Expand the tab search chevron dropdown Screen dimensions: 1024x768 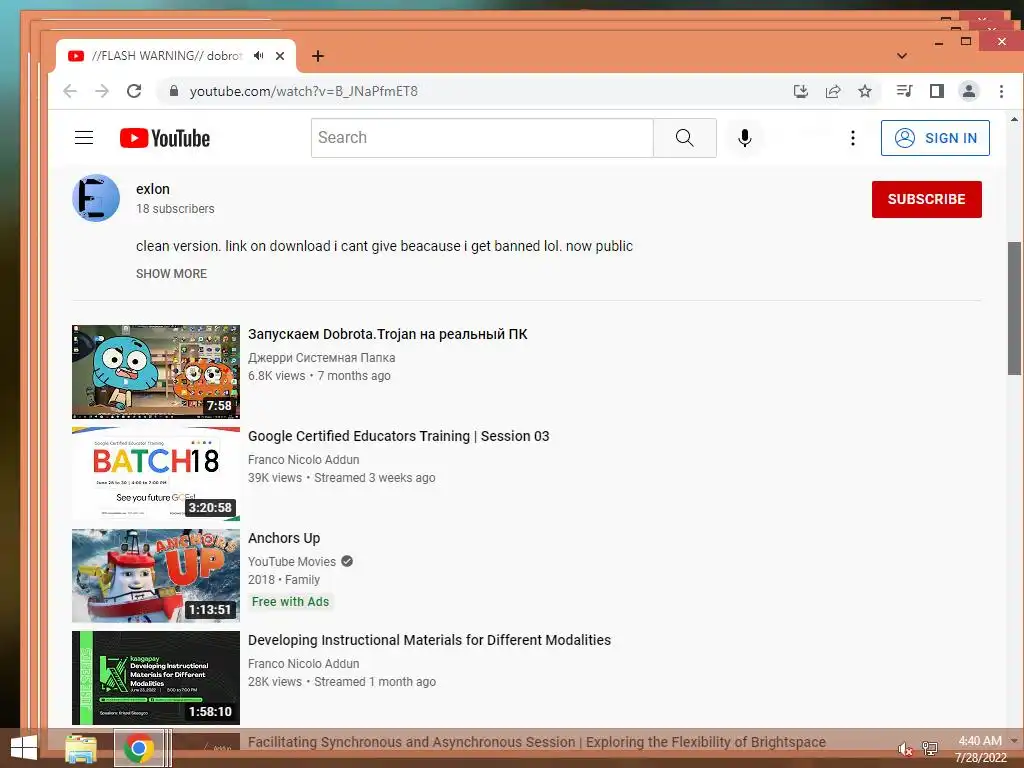click(x=902, y=56)
